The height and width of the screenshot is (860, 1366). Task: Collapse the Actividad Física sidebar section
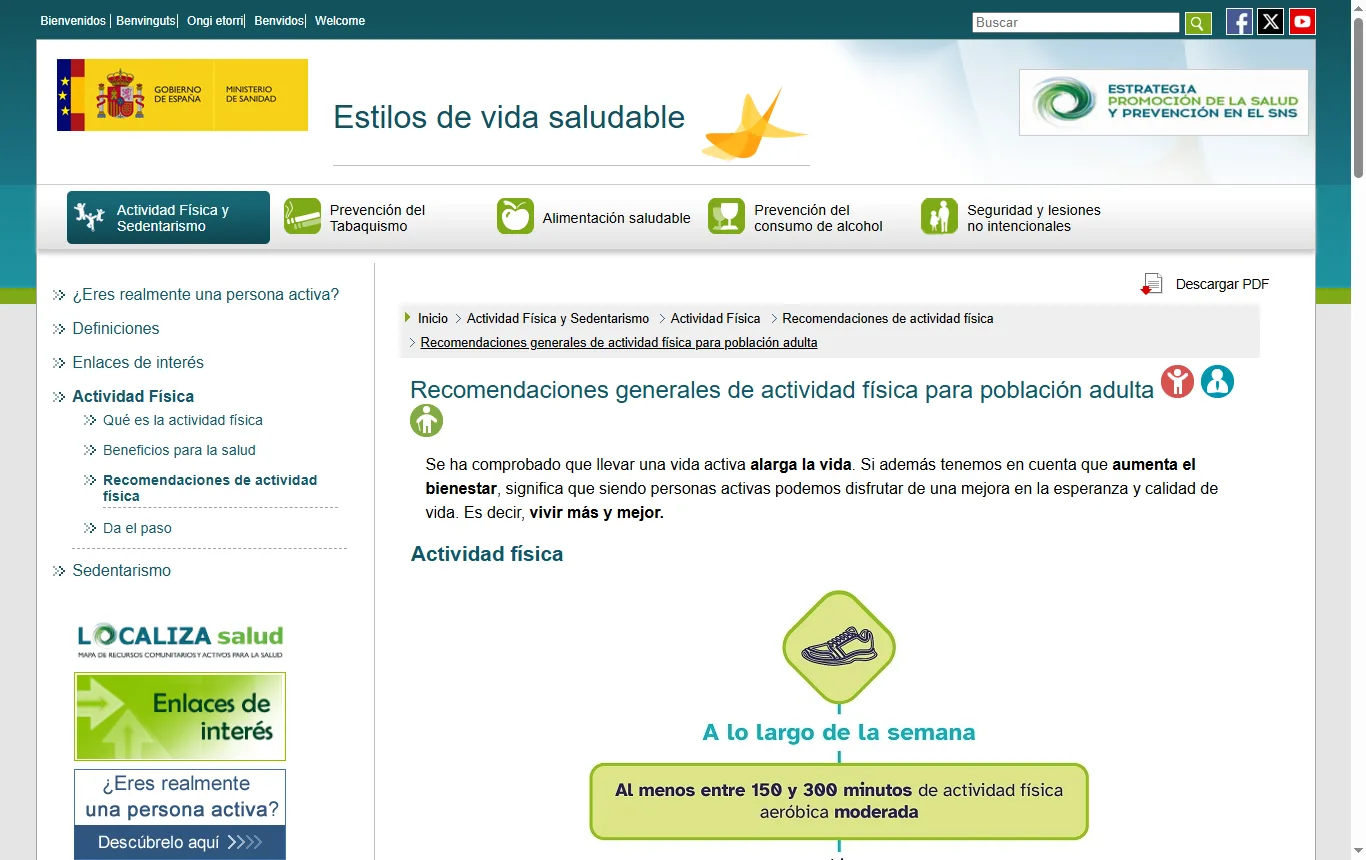pyautogui.click(x=133, y=397)
